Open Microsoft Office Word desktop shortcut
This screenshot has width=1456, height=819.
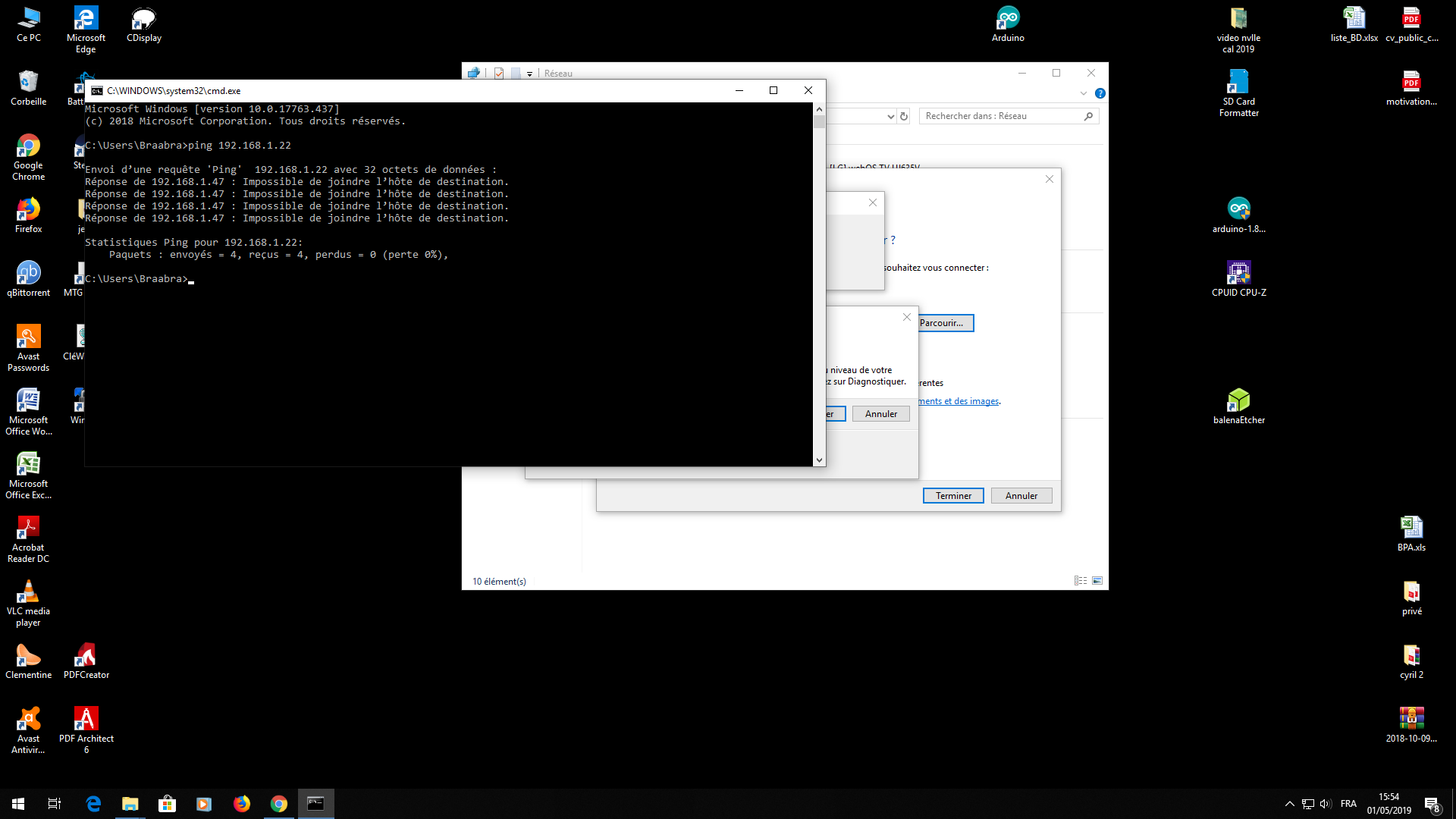(29, 413)
